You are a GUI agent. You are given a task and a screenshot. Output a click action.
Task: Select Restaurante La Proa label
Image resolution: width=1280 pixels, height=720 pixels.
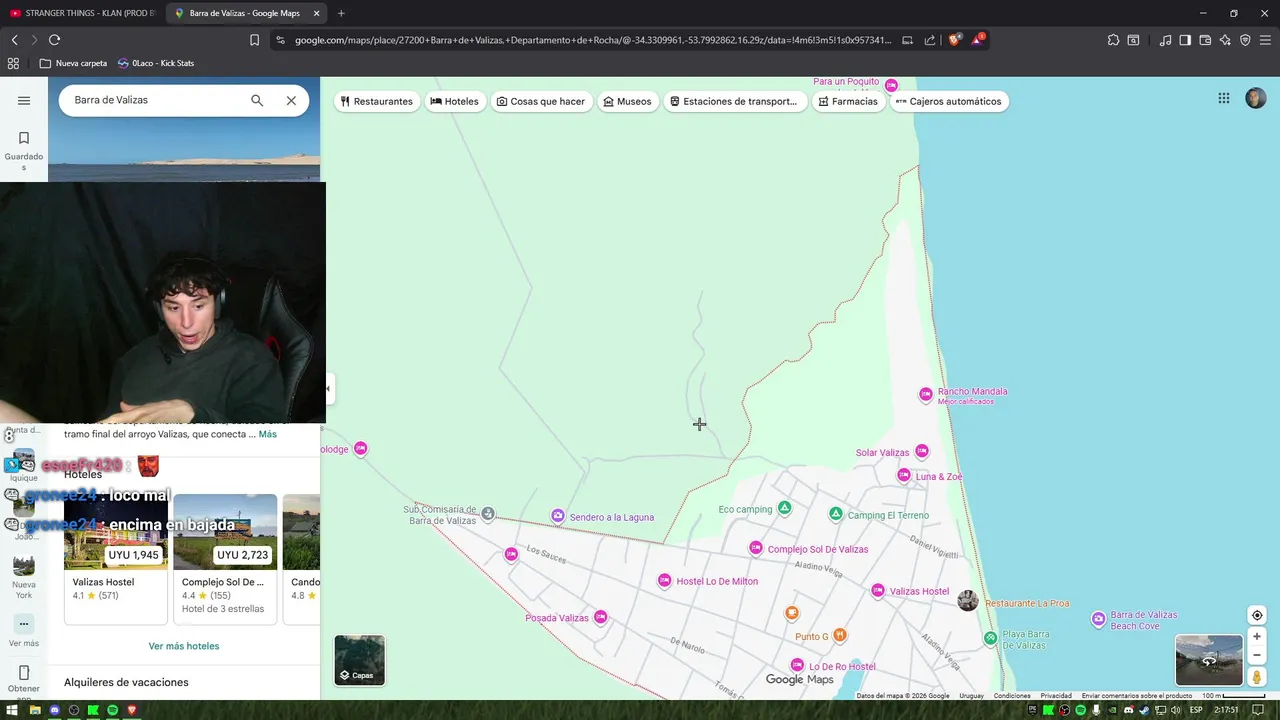(1027, 603)
